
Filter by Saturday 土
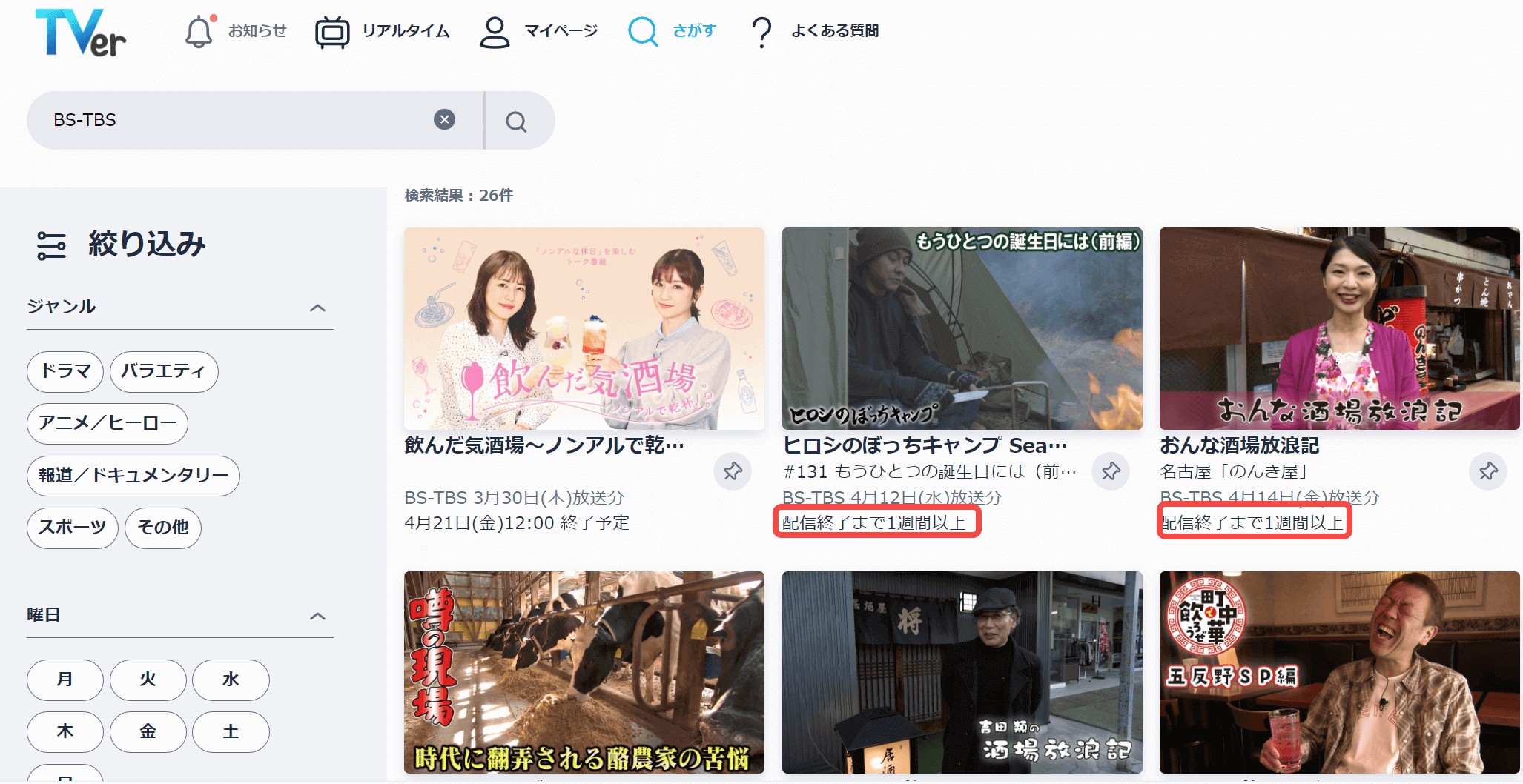click(x=231, y=731)
